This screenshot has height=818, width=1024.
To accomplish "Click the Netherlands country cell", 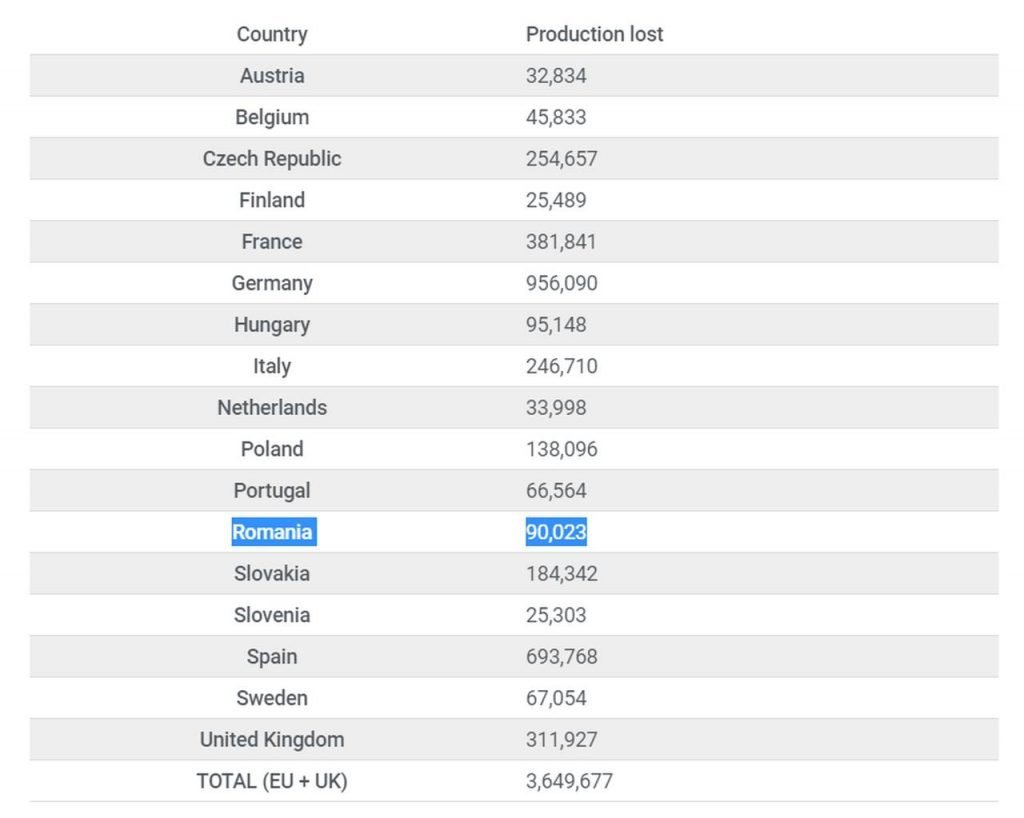I will (x=272, y=407).
